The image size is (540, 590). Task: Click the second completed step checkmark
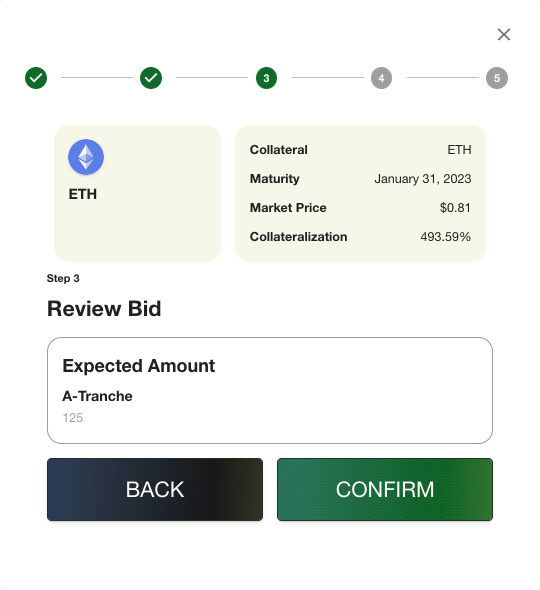coord(151,78)
